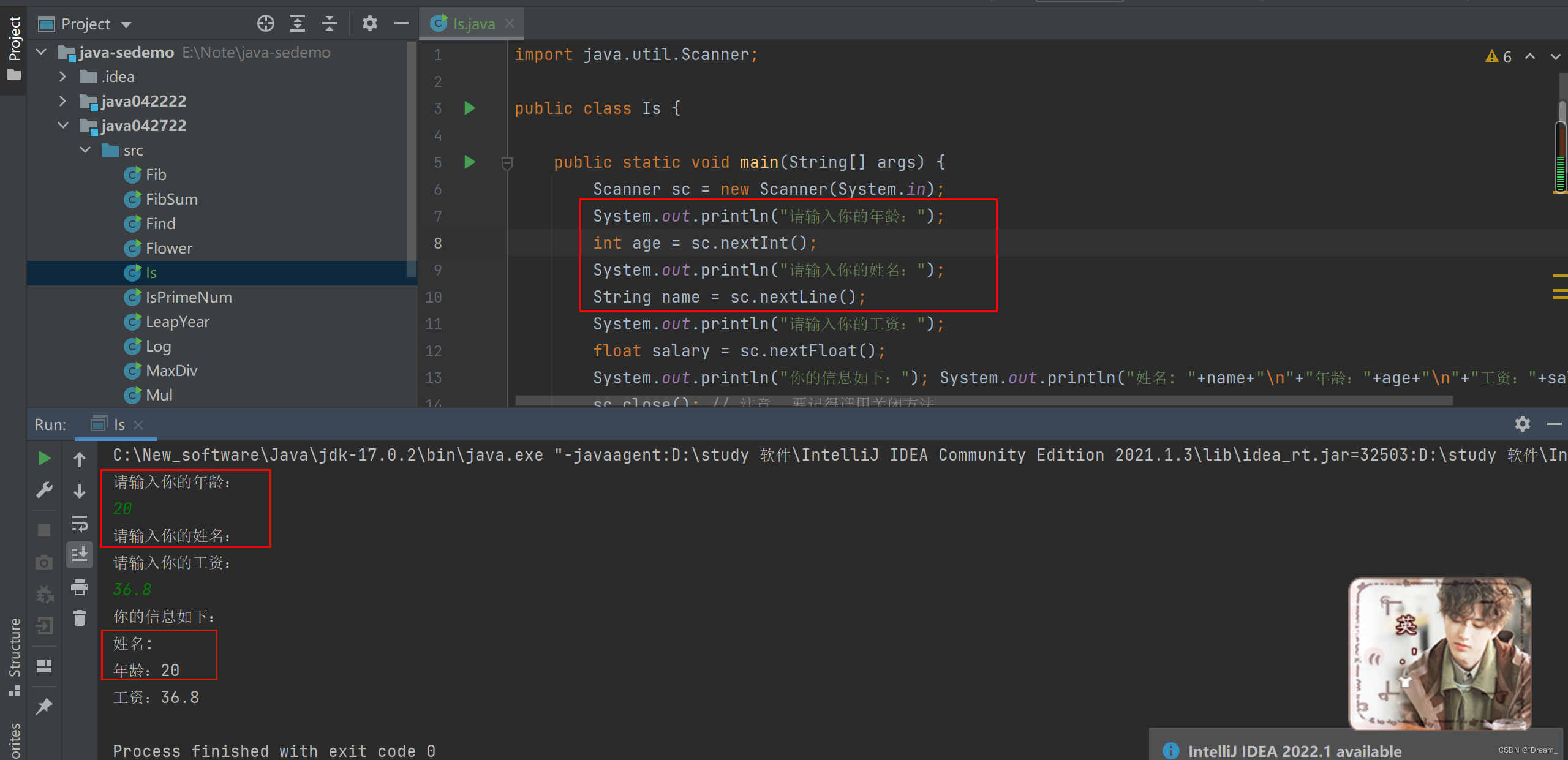Collapse the java042722 module
The height and width of the screenshot is (760, 1568).
click(62, 126)
